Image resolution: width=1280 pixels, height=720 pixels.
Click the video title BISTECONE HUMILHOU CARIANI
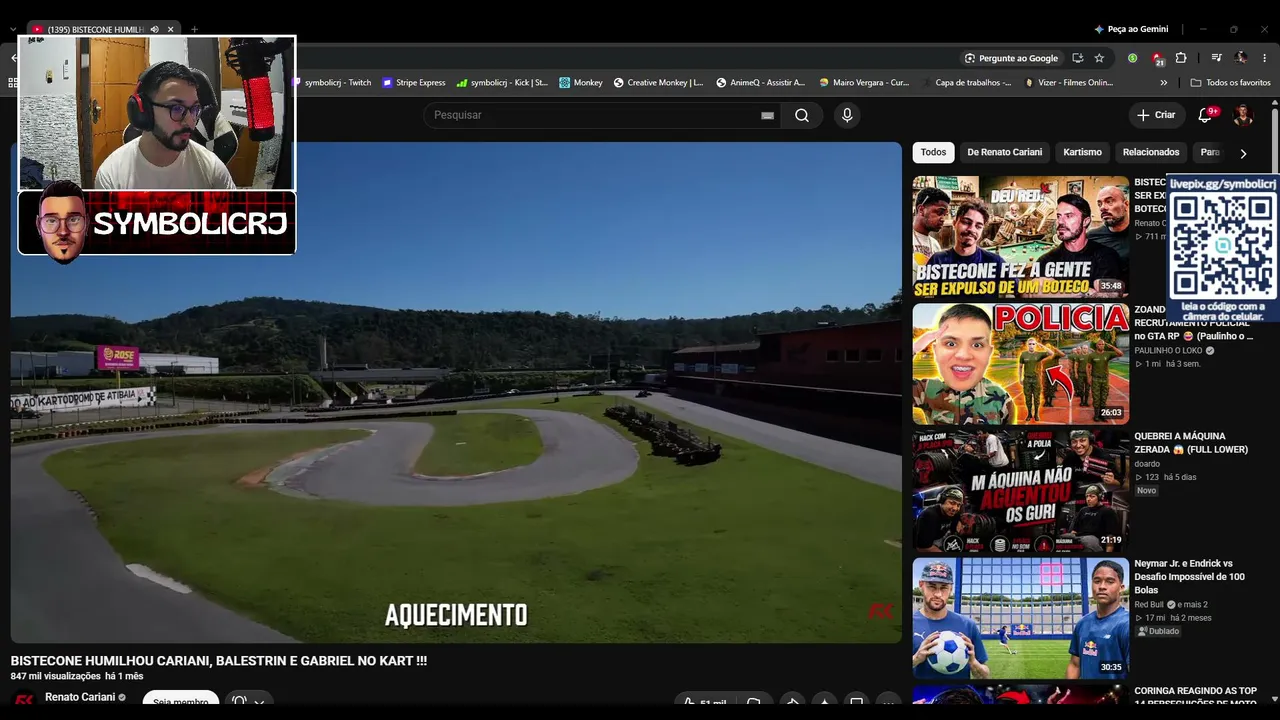pyautogui.click(x=219, y=661)
